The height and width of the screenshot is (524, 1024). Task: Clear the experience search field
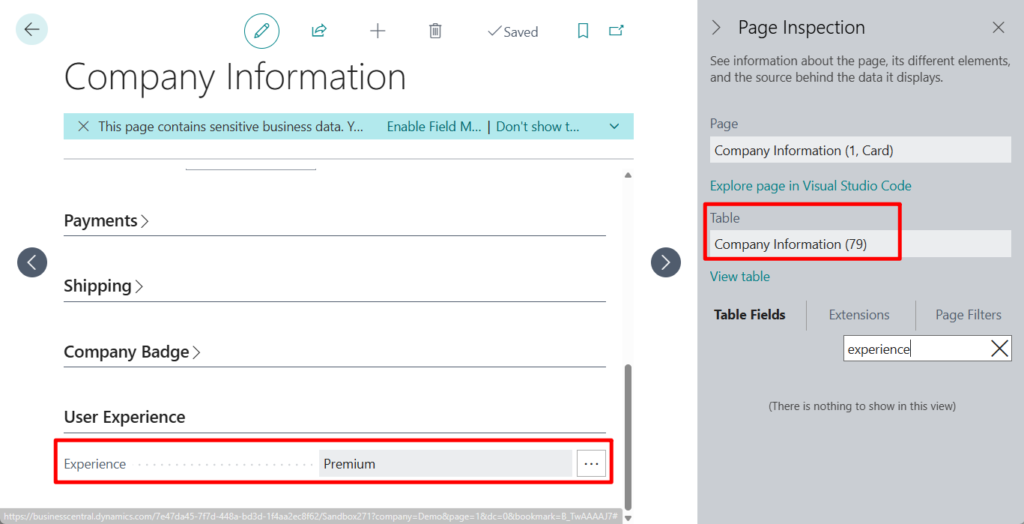pos(999,348)
